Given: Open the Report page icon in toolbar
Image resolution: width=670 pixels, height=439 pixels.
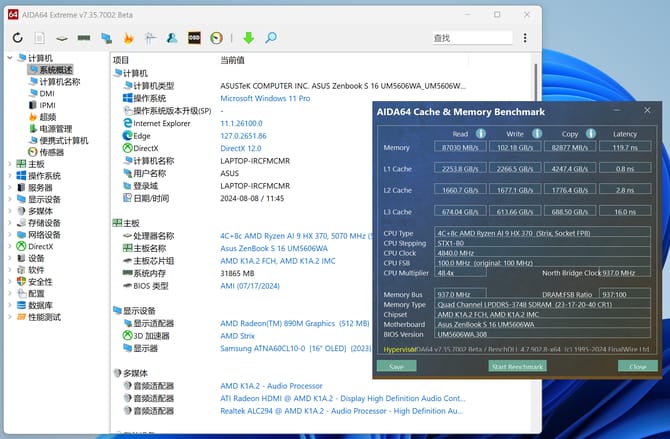Looking at the screenshot, I should pos(40,38).
